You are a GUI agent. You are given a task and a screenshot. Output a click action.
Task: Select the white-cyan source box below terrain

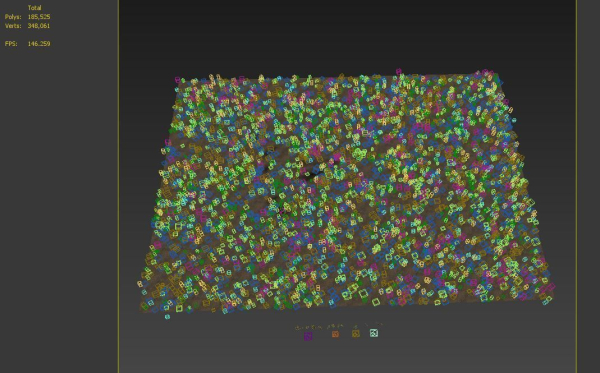374,333
